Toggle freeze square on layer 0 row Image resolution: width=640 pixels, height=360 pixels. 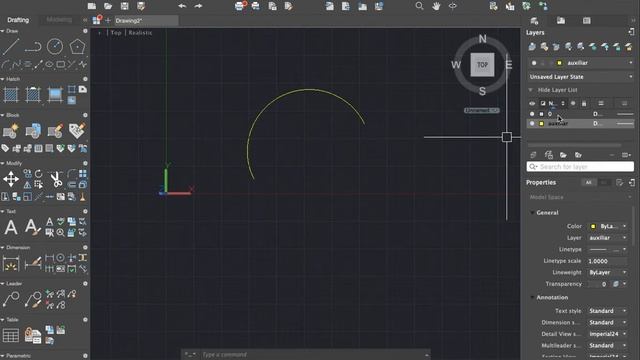(542, 114)
